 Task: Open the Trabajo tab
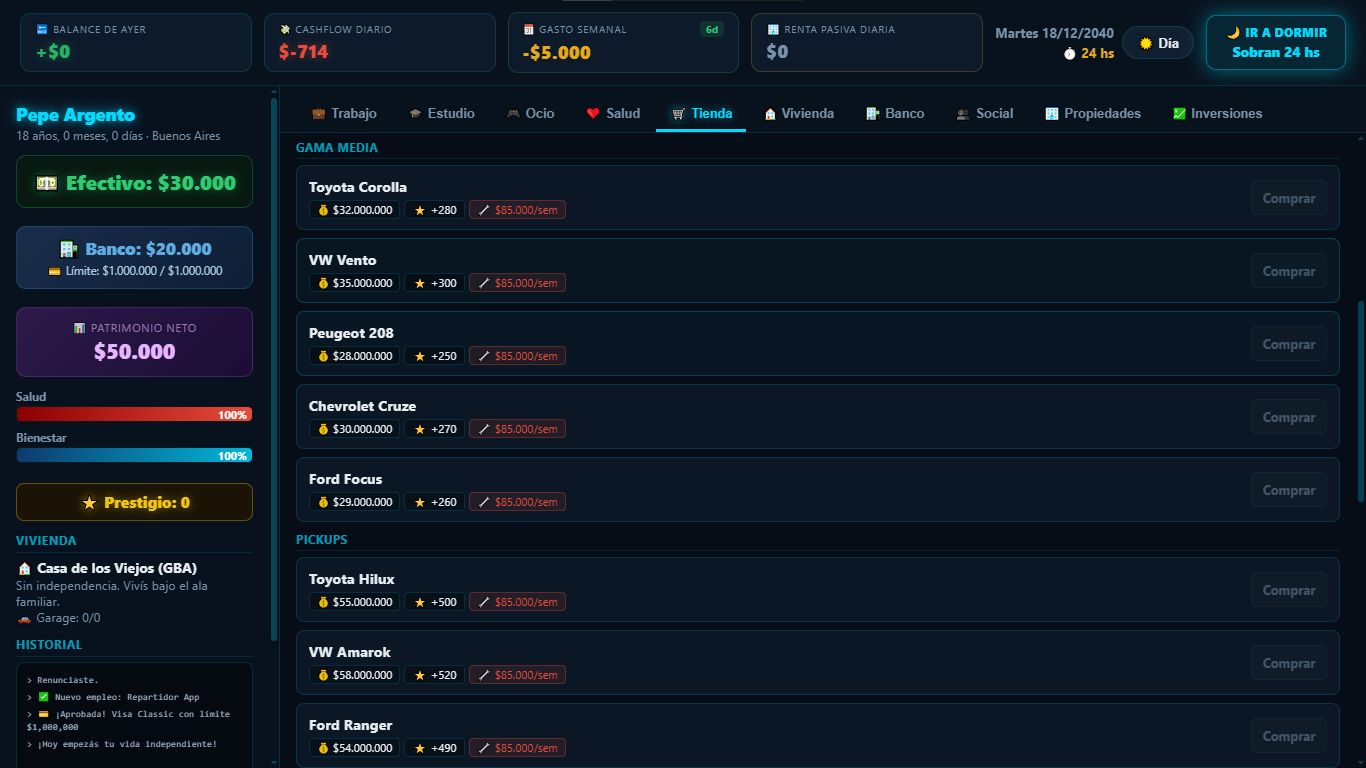coord(344,114)
